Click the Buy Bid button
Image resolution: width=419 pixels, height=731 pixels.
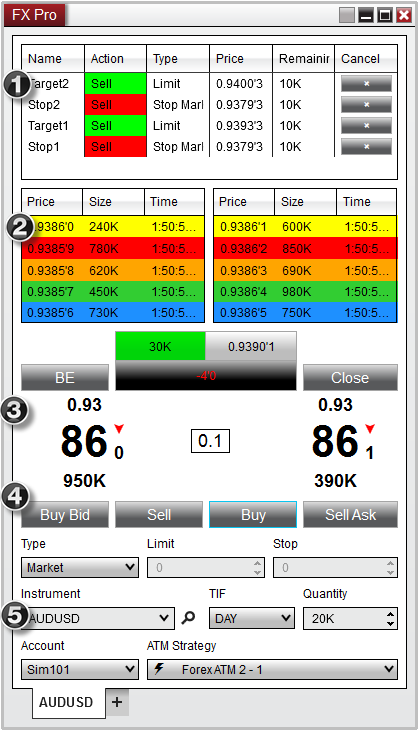pyautogui.click(x=65, y=515)
